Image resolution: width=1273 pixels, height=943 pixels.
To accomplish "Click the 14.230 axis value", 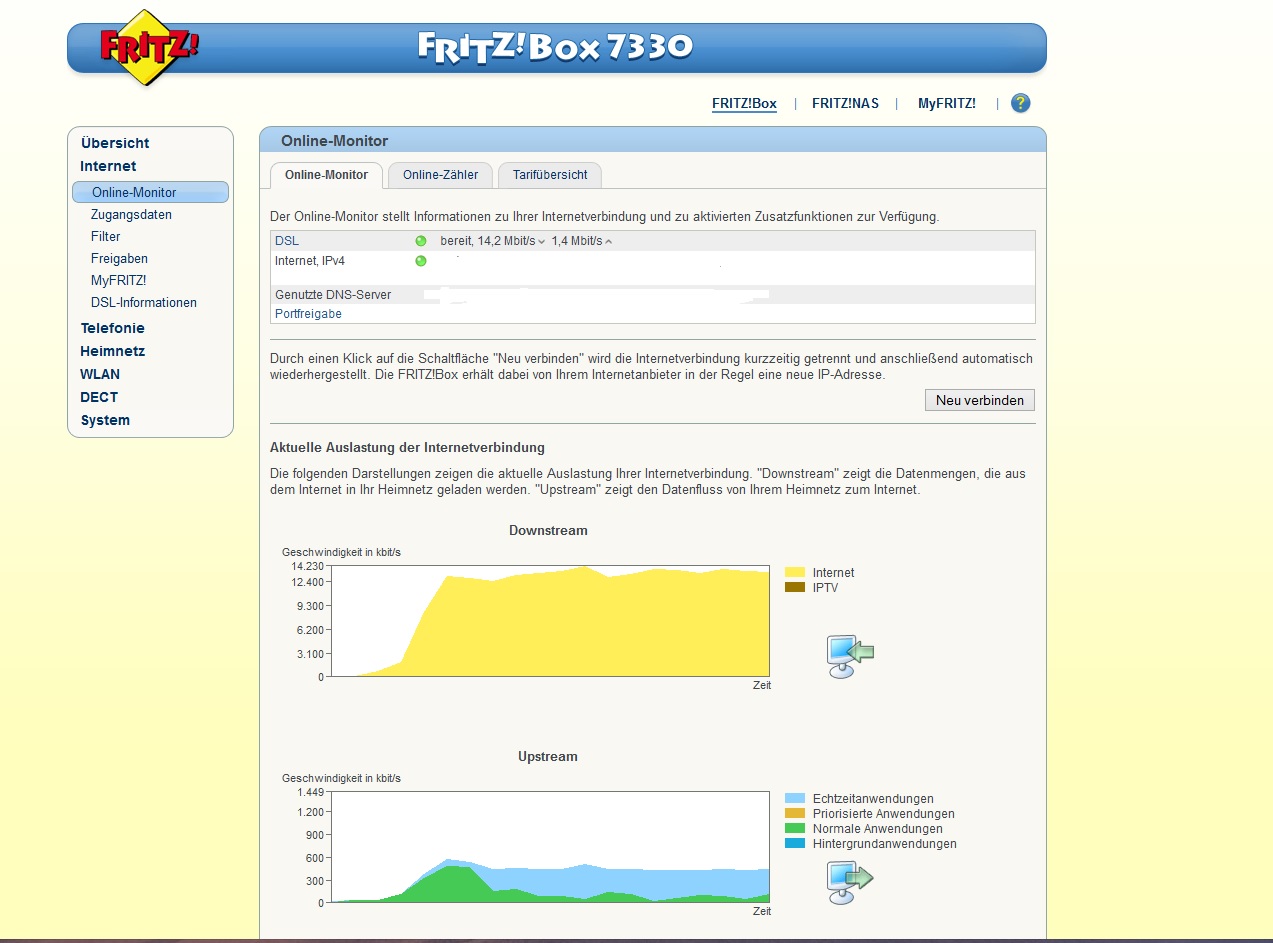I will [308, 567].
